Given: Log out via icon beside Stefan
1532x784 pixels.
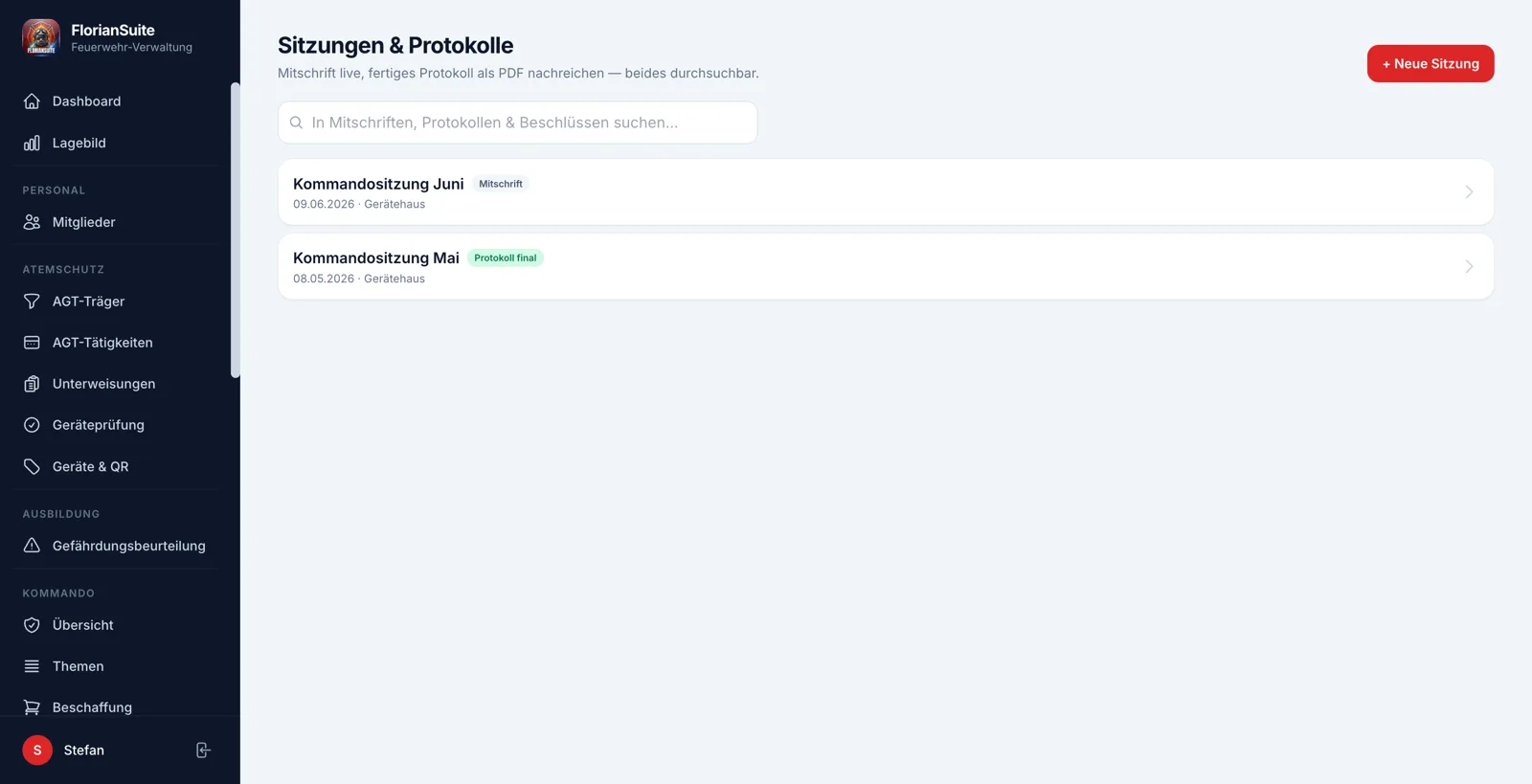Looking at the screenshot, I should [203, 750].
